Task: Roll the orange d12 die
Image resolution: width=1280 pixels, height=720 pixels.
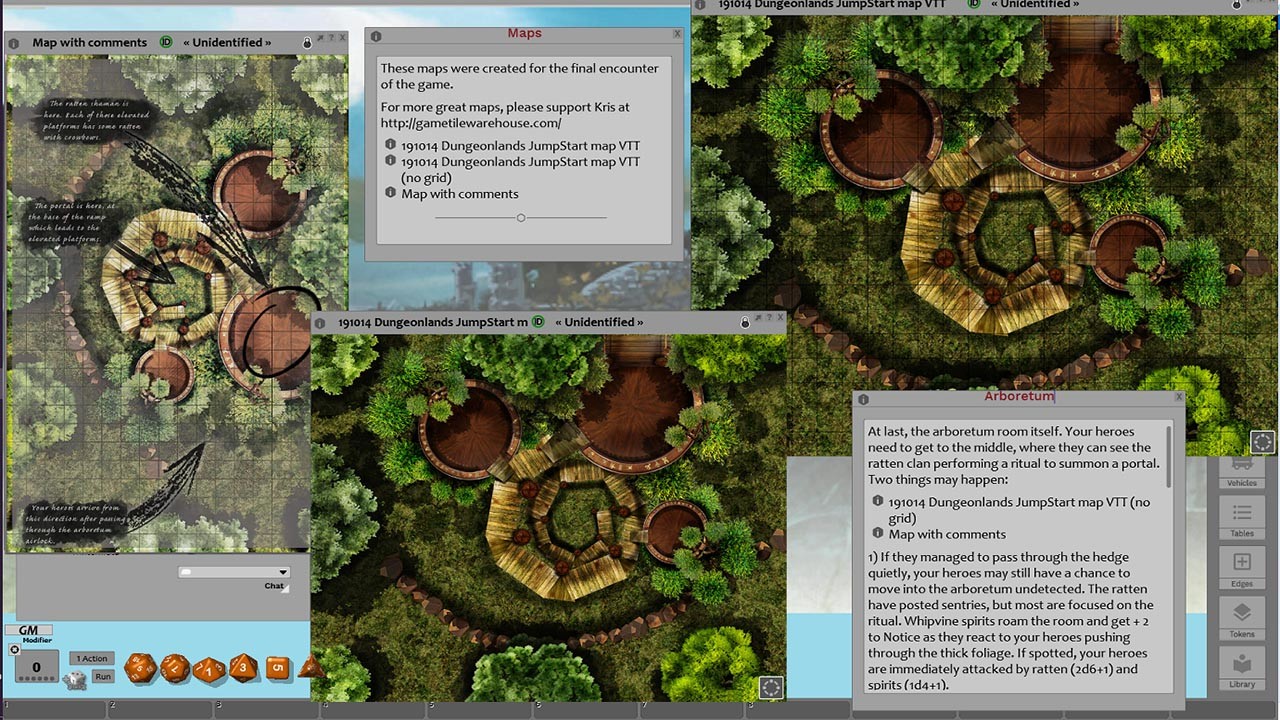Action: click(174, 668)
